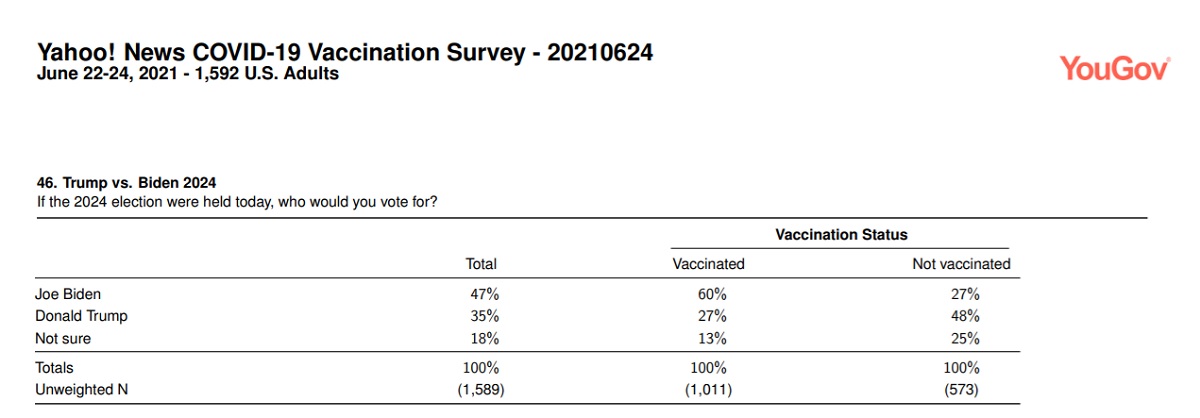1200x418 pixels.
Task: Click the Vaccinated column header
Action: 708,264
